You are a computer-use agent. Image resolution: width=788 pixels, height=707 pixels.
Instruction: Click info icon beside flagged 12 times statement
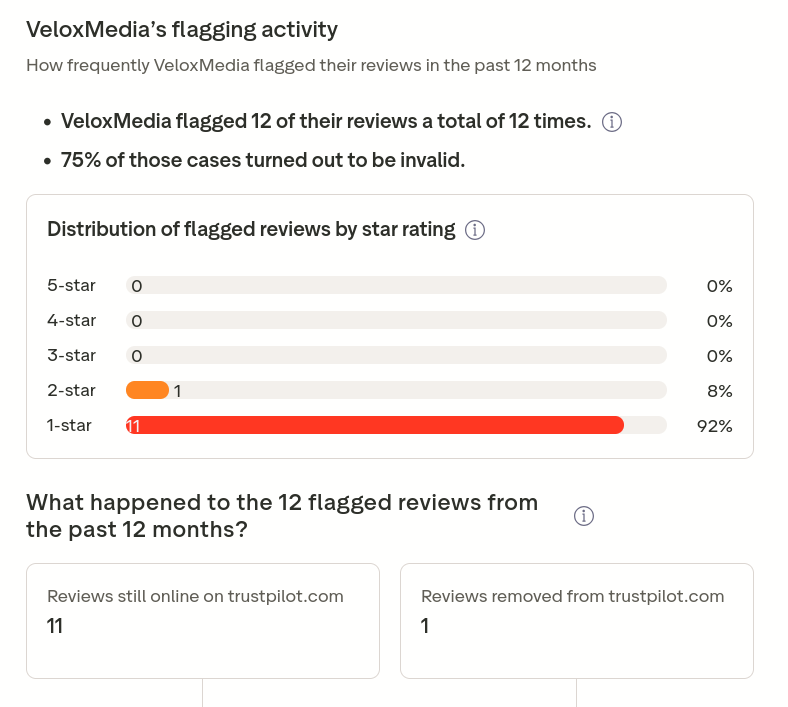612,122
